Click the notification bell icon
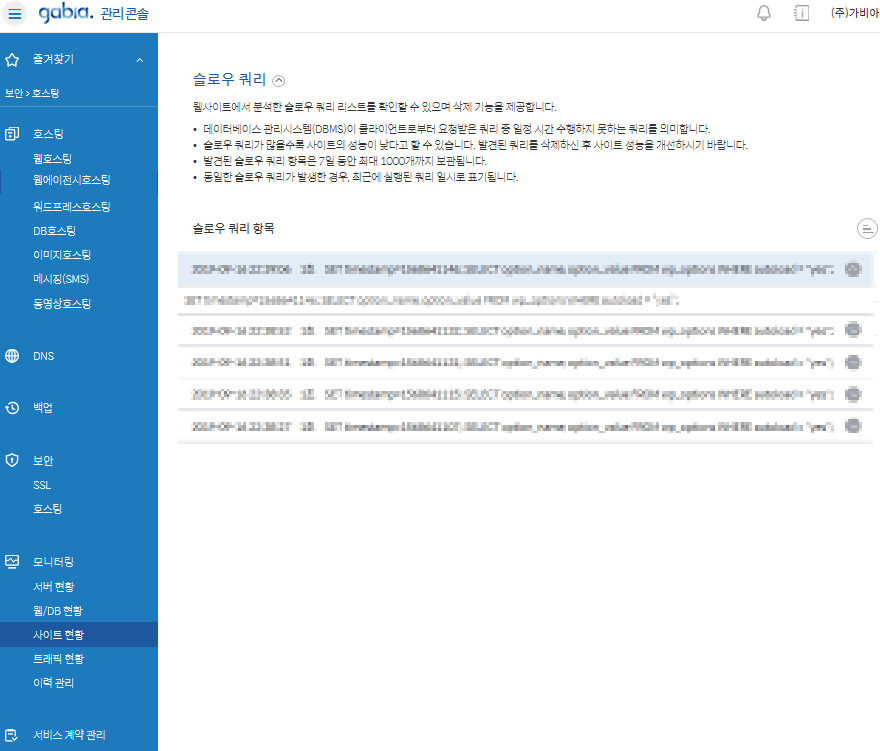The height and width of the screenshot is (751, 880). click(x=764, y=13)
